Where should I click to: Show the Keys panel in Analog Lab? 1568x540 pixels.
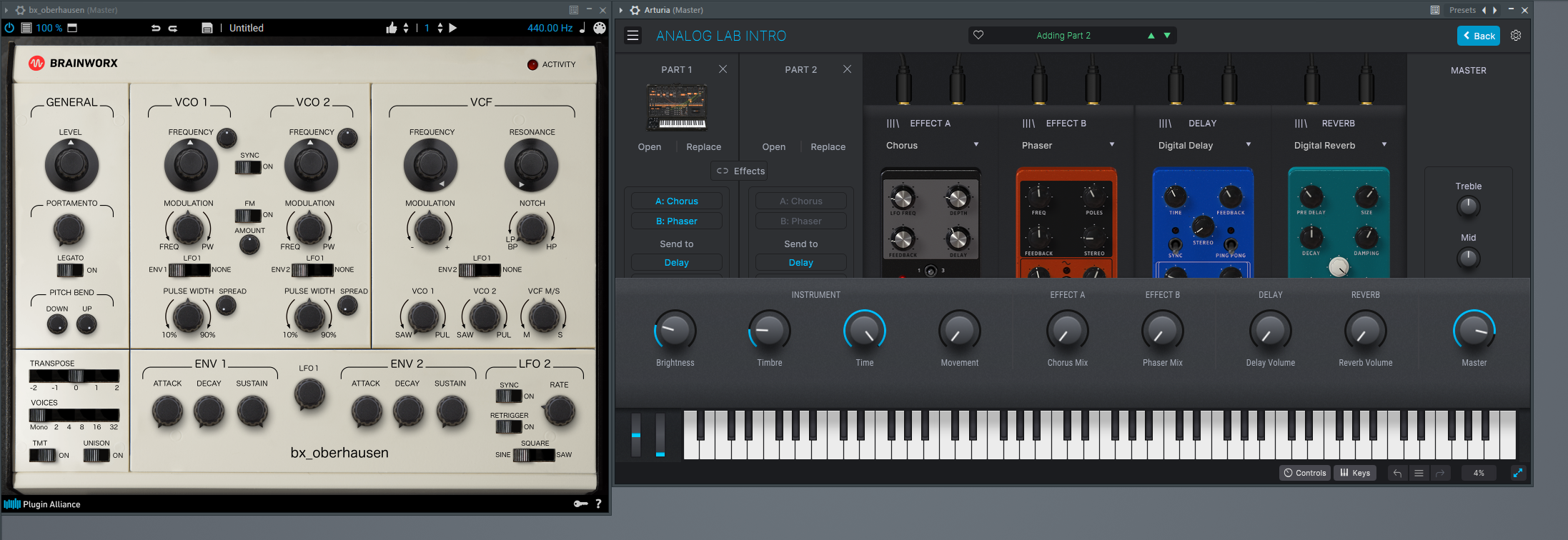1355,473
